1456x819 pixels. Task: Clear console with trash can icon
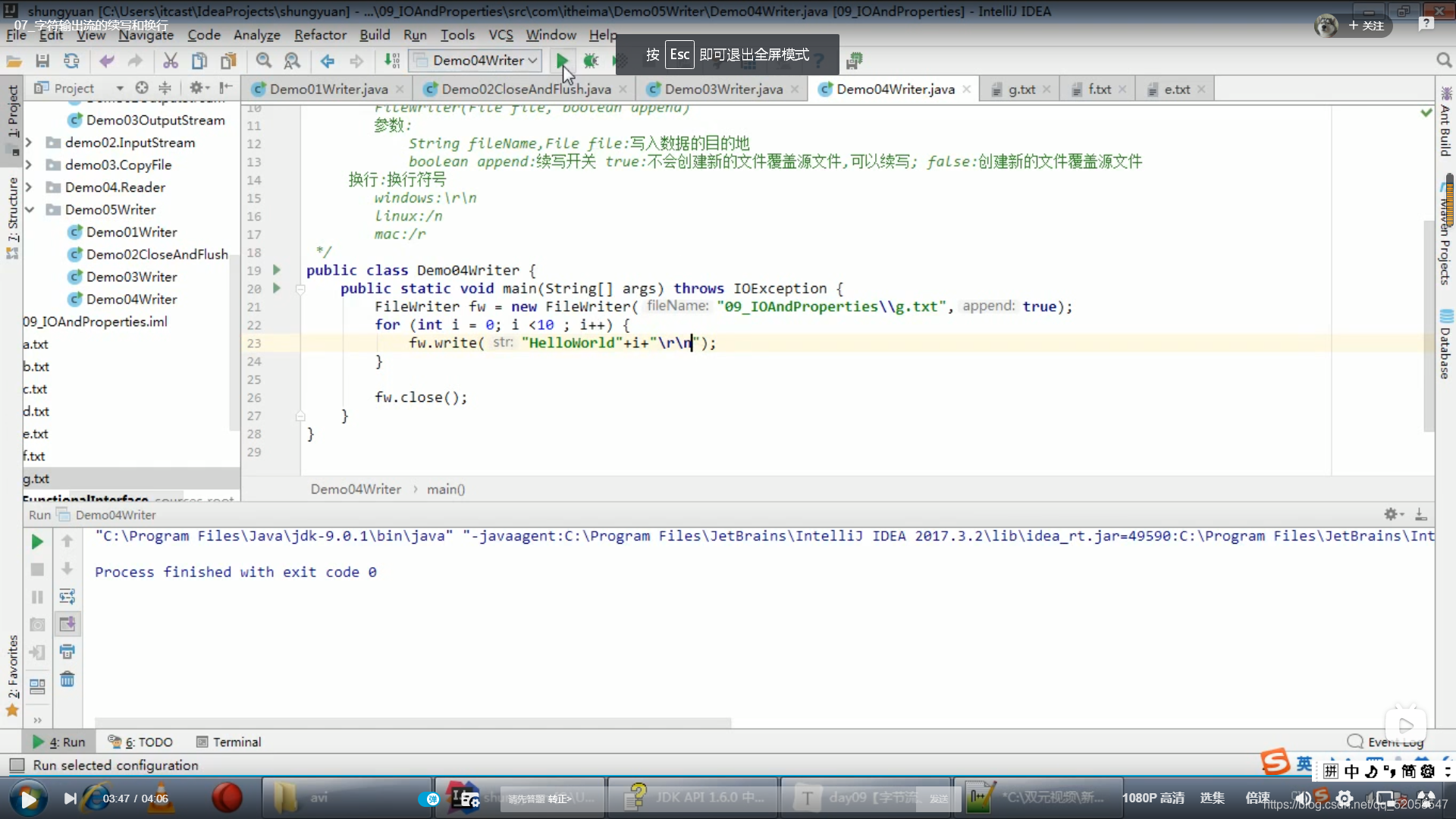(67, 679)
